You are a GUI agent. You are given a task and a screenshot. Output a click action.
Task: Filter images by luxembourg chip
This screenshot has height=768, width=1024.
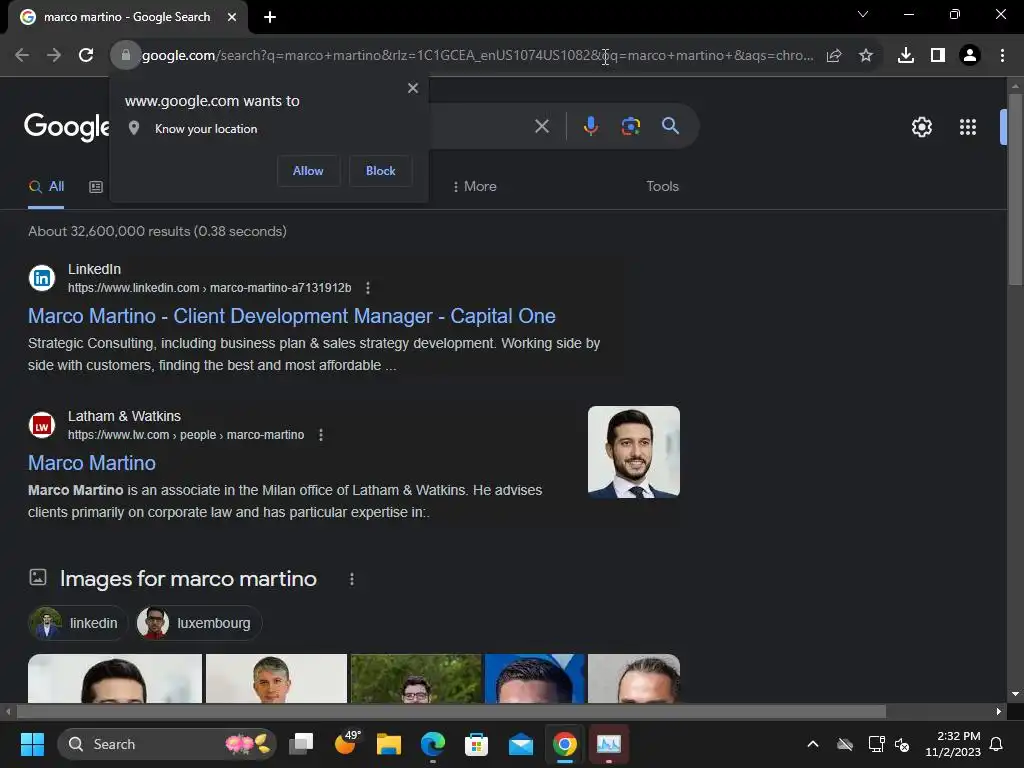tap(199, 623)
